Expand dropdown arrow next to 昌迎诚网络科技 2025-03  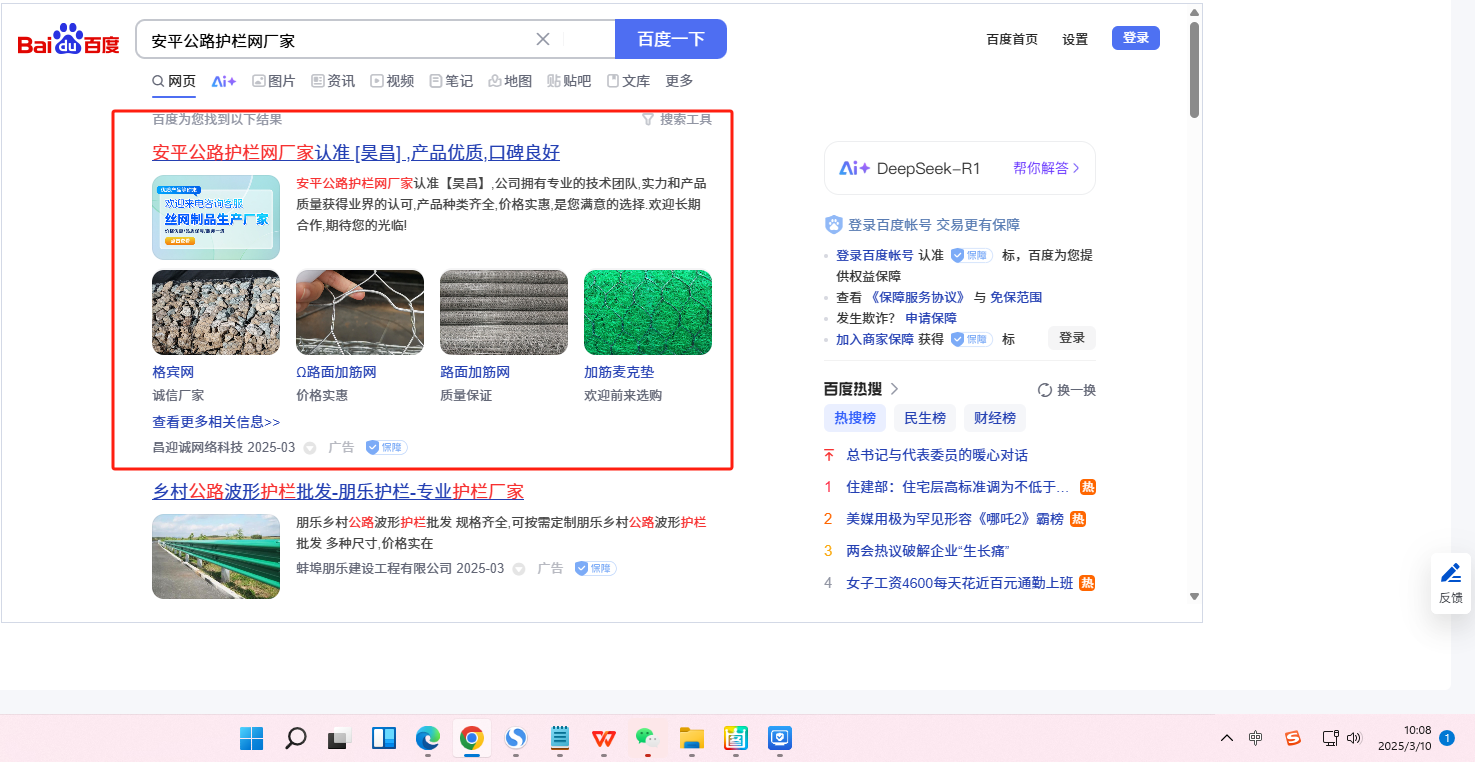[x=310, y=448]
